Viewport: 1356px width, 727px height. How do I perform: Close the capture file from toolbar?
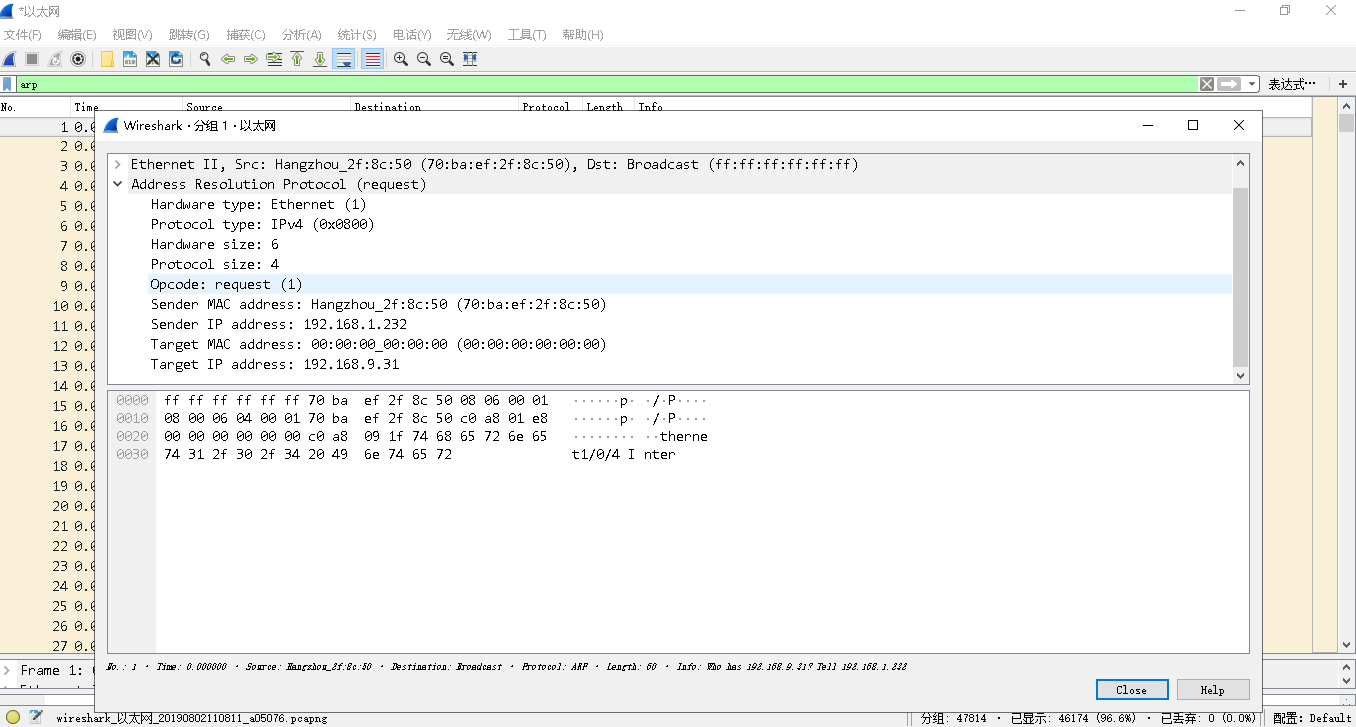pos(153,59)
